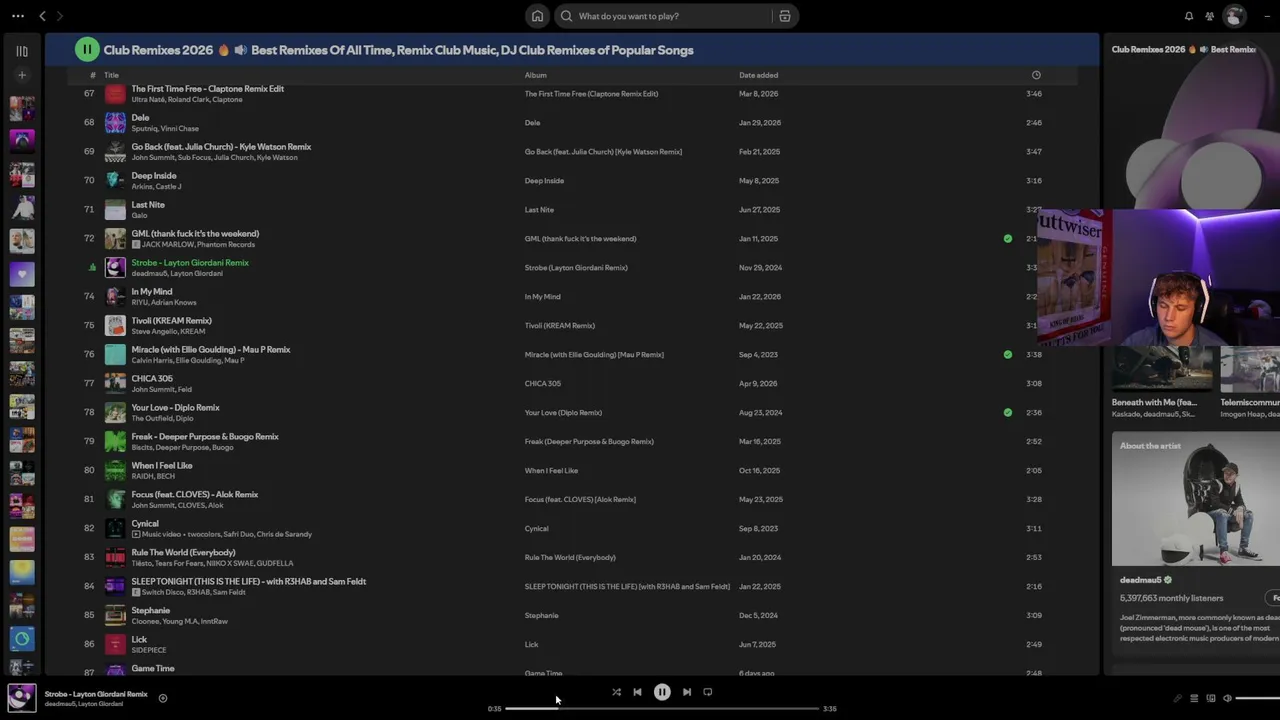Viewport: 1280px width, 720px height.
Task: Select track 'GML (thank fuck it's the weekend)'
Action: click(x=195, y=234)
